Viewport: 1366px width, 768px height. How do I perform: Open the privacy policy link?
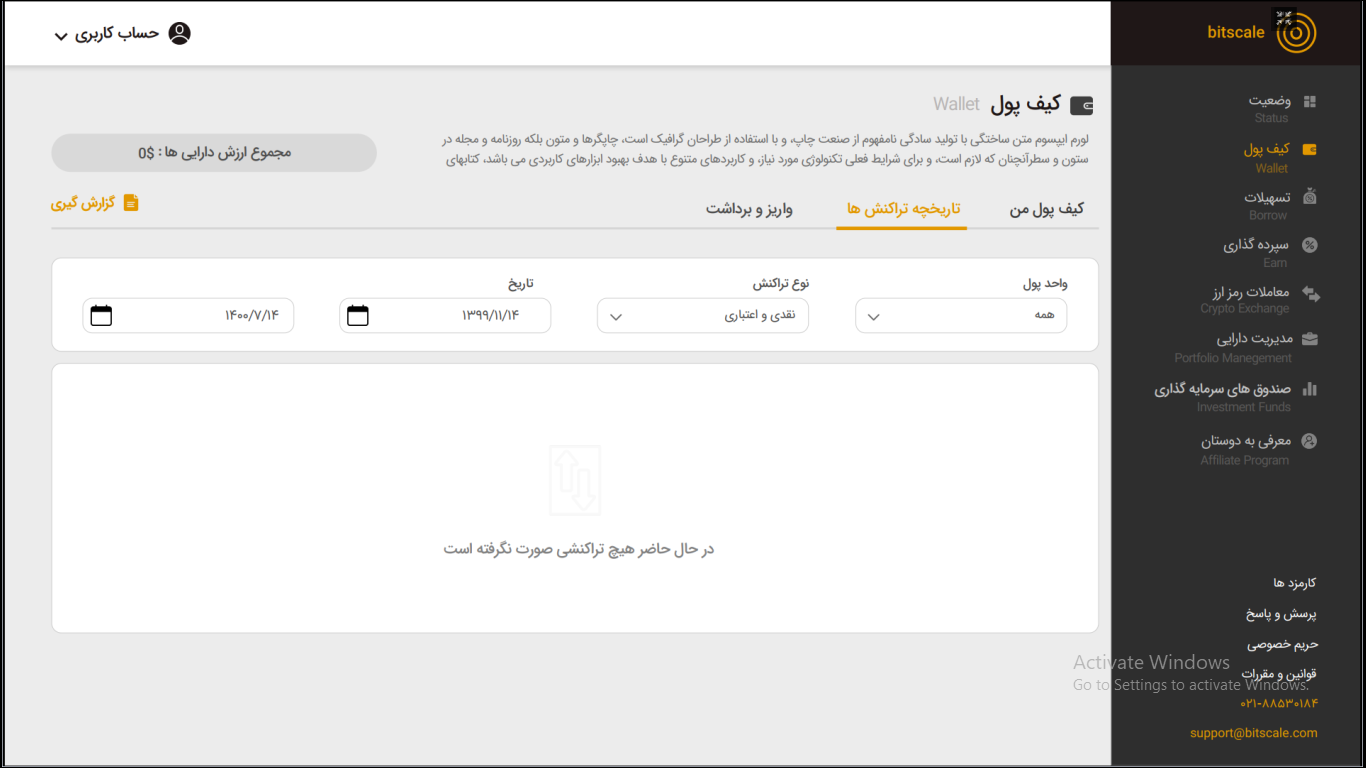tap(1282, 644)
